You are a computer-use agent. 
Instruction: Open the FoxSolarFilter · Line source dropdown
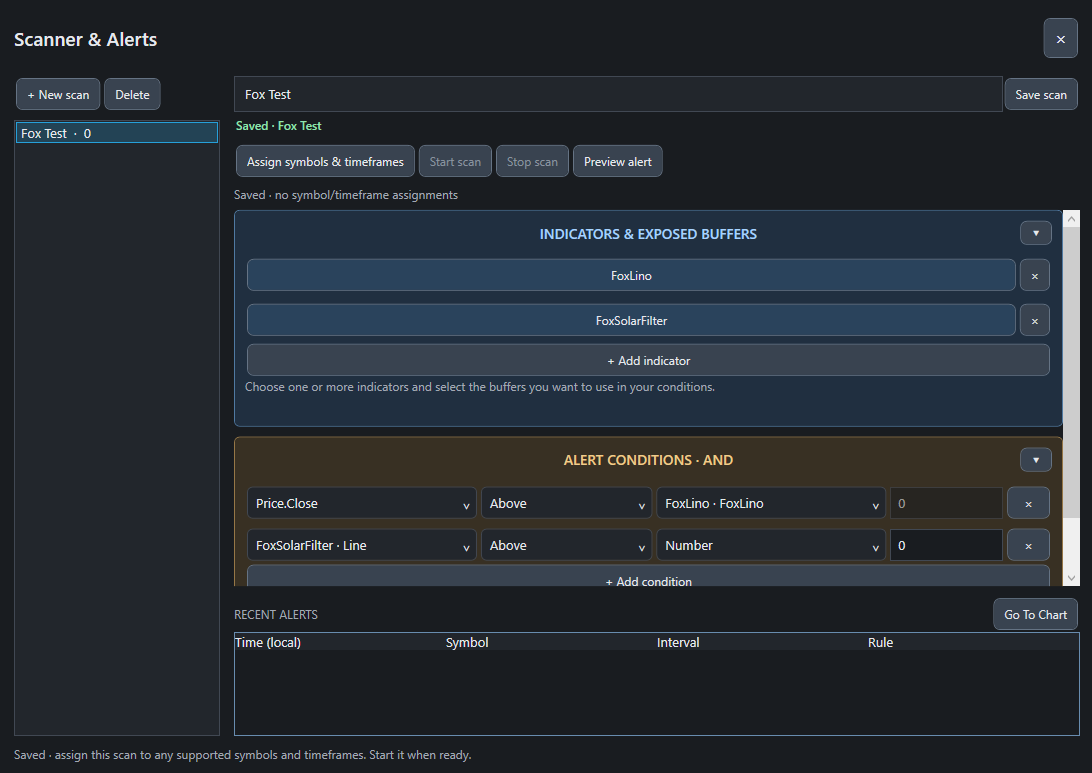pyautogui.click(x=361, y=546)
